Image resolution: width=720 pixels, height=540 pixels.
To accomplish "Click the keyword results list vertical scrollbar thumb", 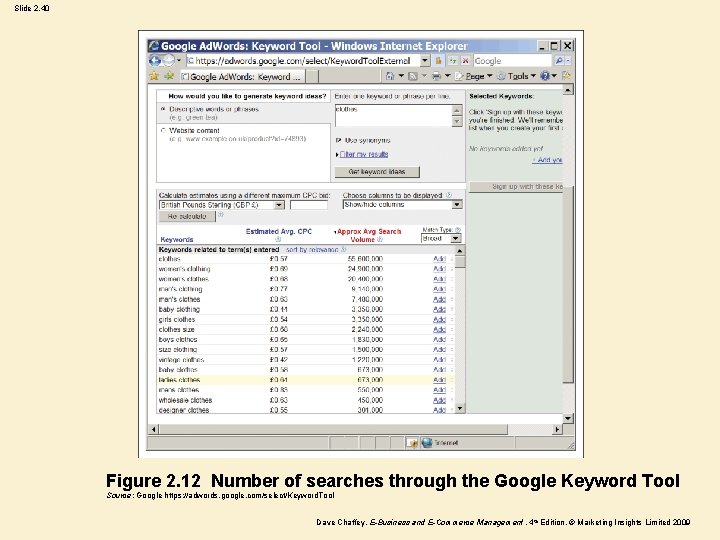I will [x=460, y=262].
